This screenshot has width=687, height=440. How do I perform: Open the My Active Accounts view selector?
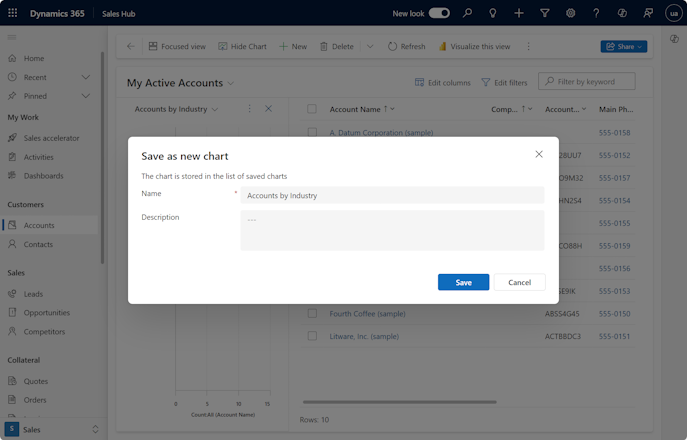coord(181,83)
